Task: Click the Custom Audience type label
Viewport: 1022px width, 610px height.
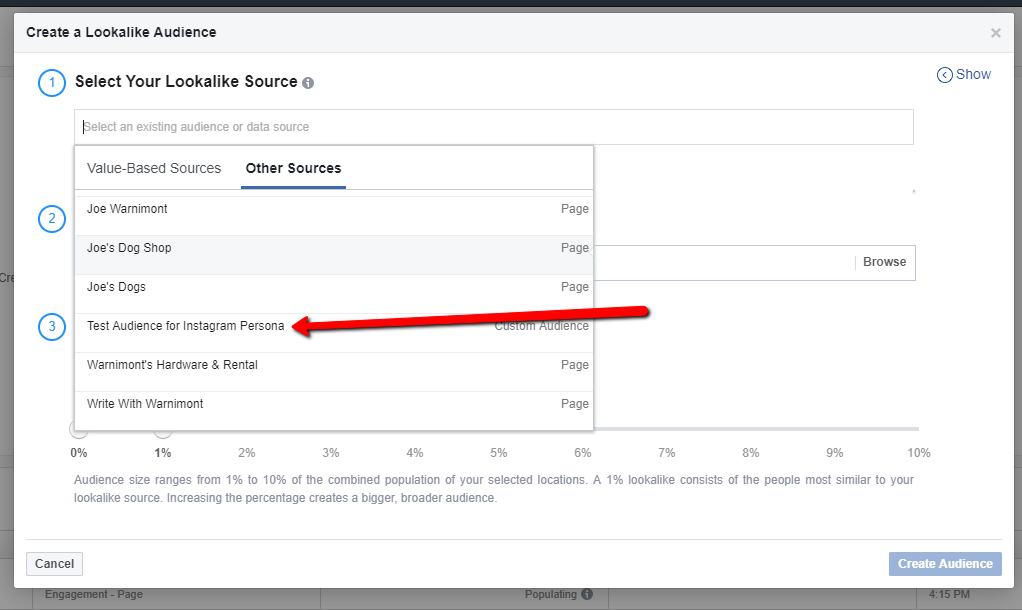Action: point(541,326)
